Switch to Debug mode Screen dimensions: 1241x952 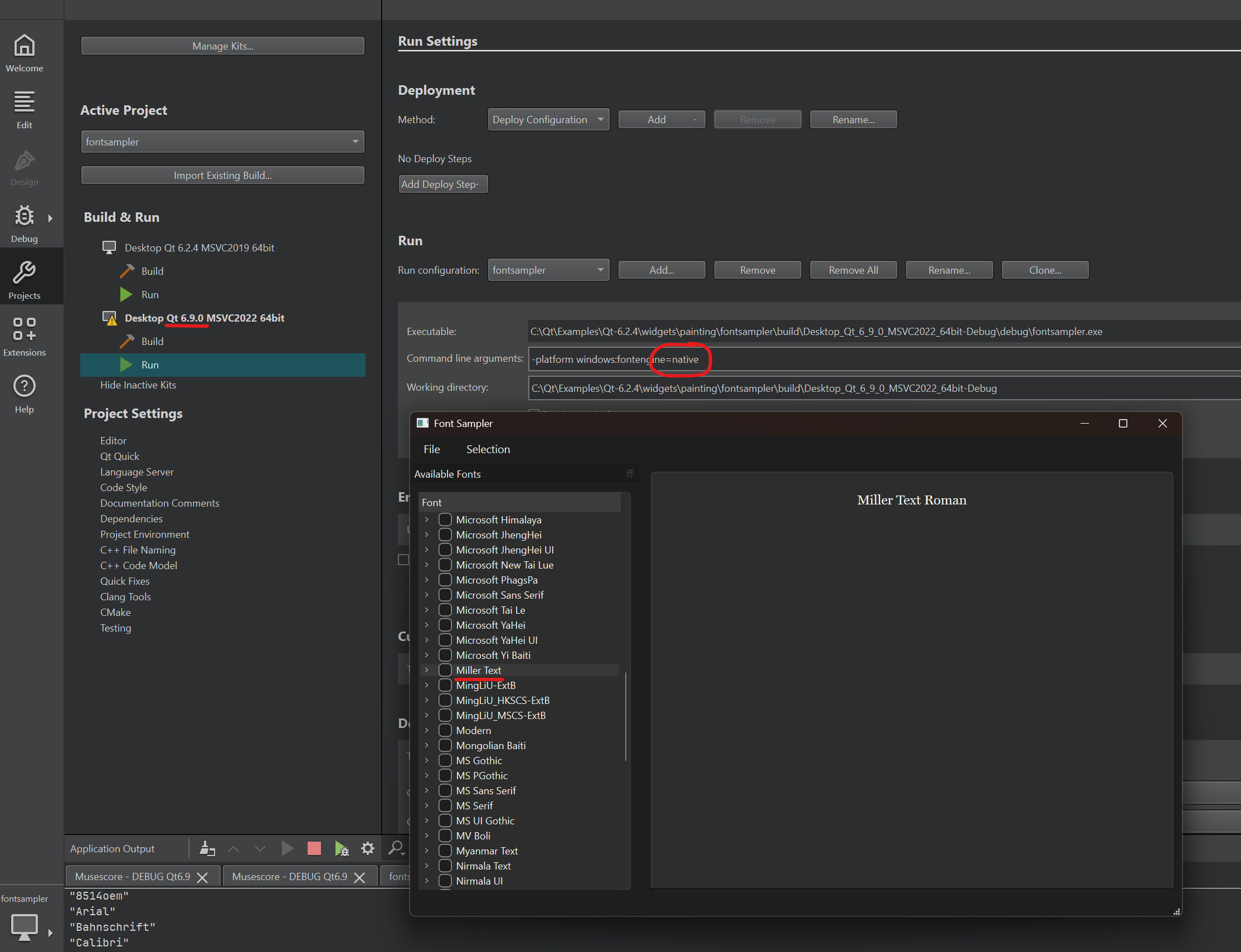tap(25, 224)
